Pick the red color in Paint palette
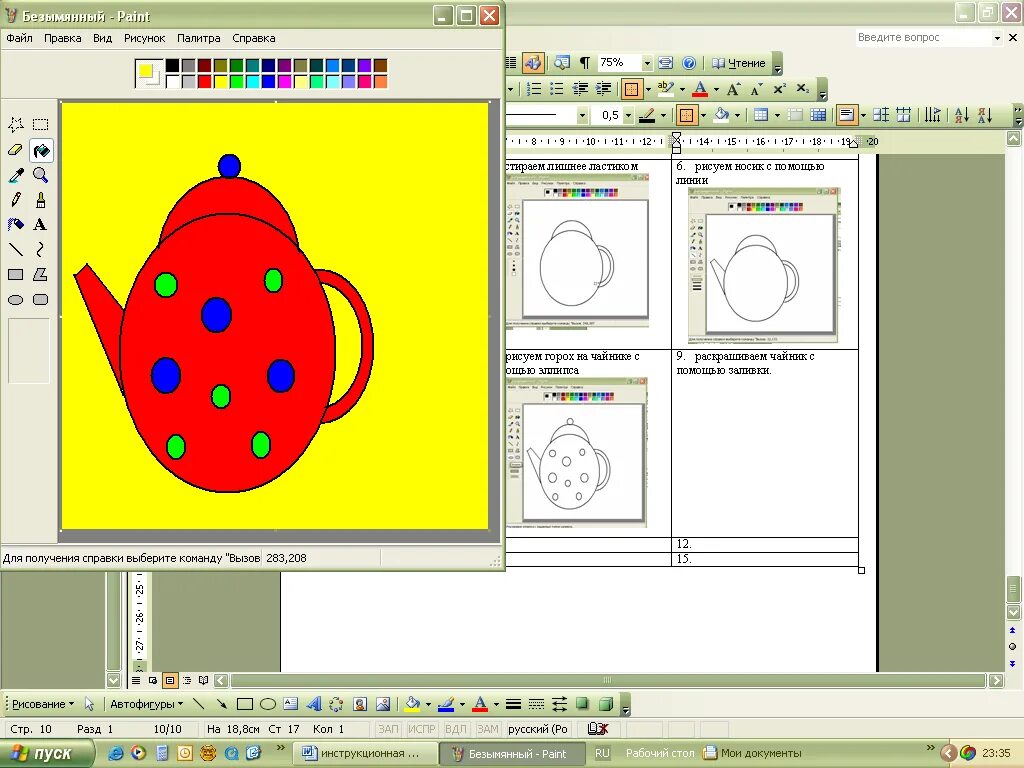Viewport: 1024px width, 768px height. click(204, 82)
